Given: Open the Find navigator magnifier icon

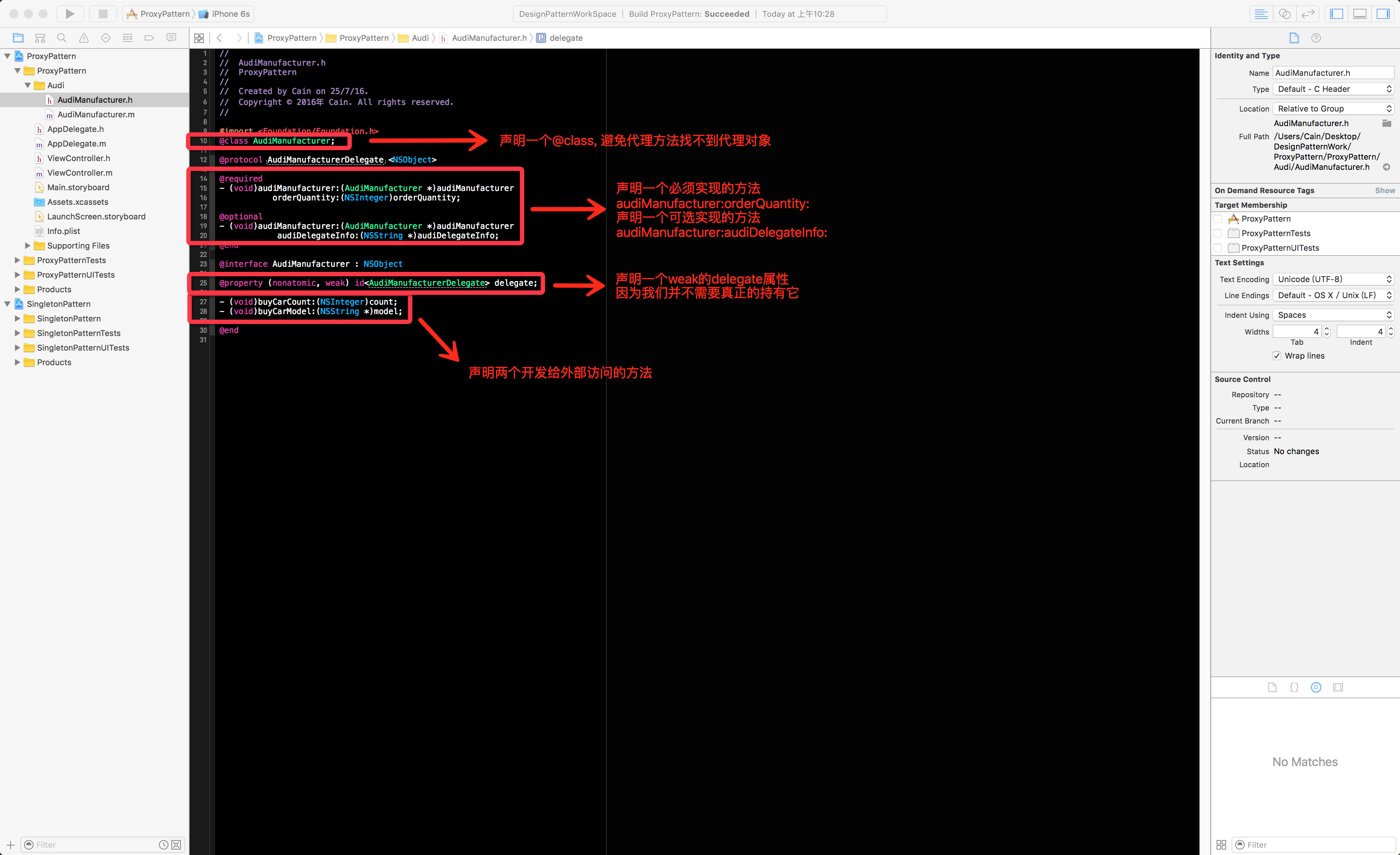Looking at the screenshot, I should [62, 38].
